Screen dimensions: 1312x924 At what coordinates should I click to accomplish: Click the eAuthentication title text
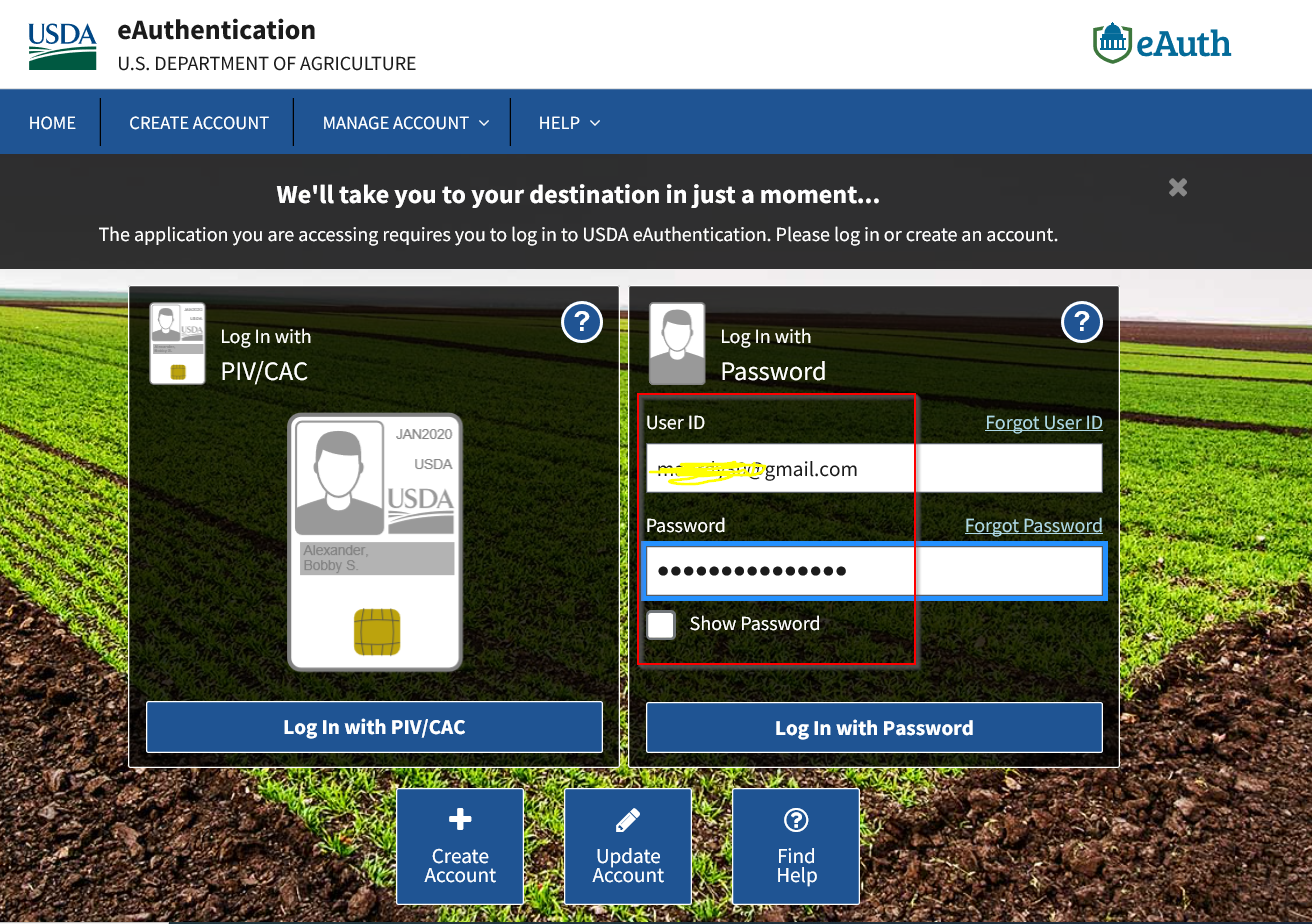pyautogui.click(x=216, y=30)
